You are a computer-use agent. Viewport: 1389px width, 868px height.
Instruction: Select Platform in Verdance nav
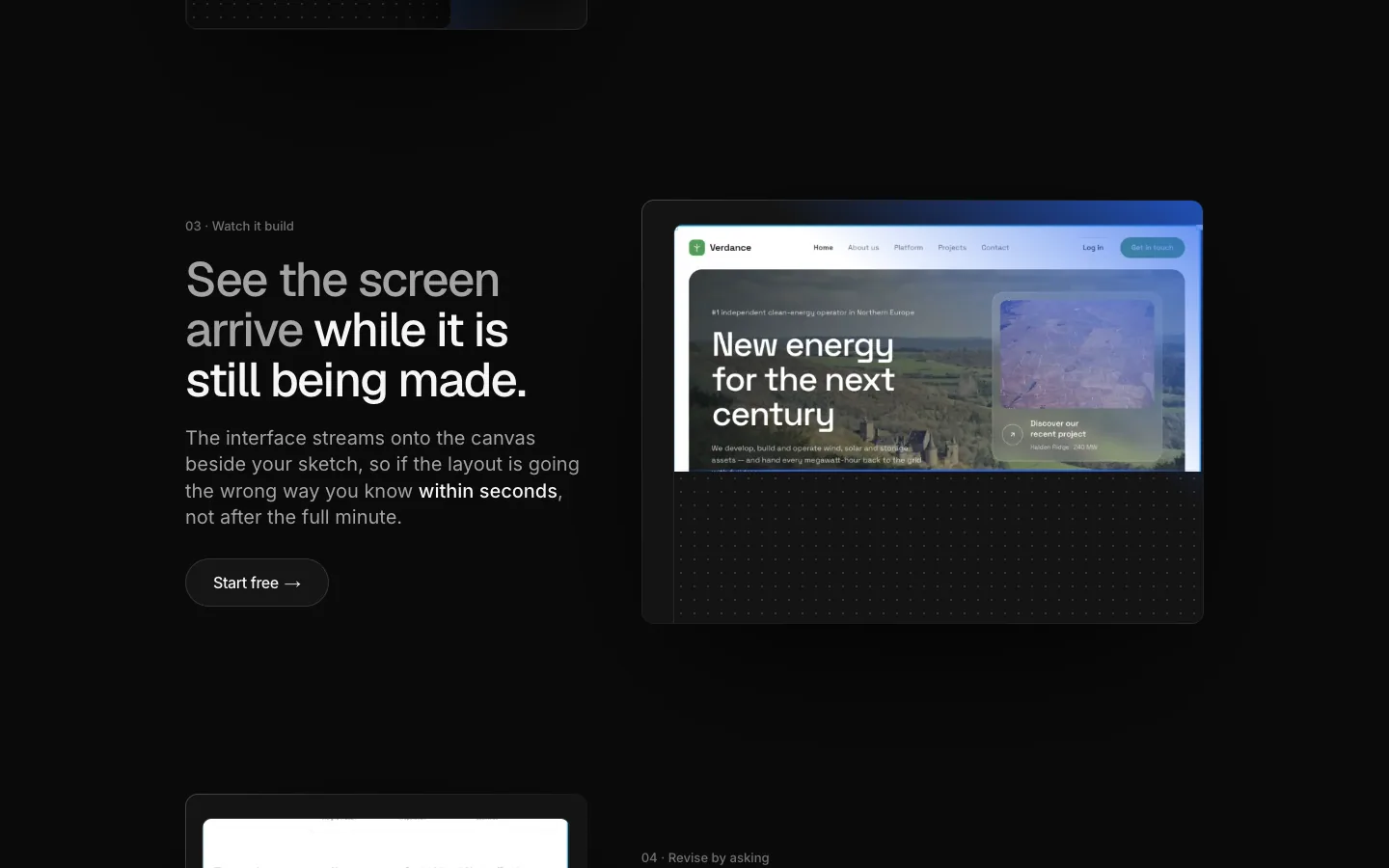pos(908,248)
